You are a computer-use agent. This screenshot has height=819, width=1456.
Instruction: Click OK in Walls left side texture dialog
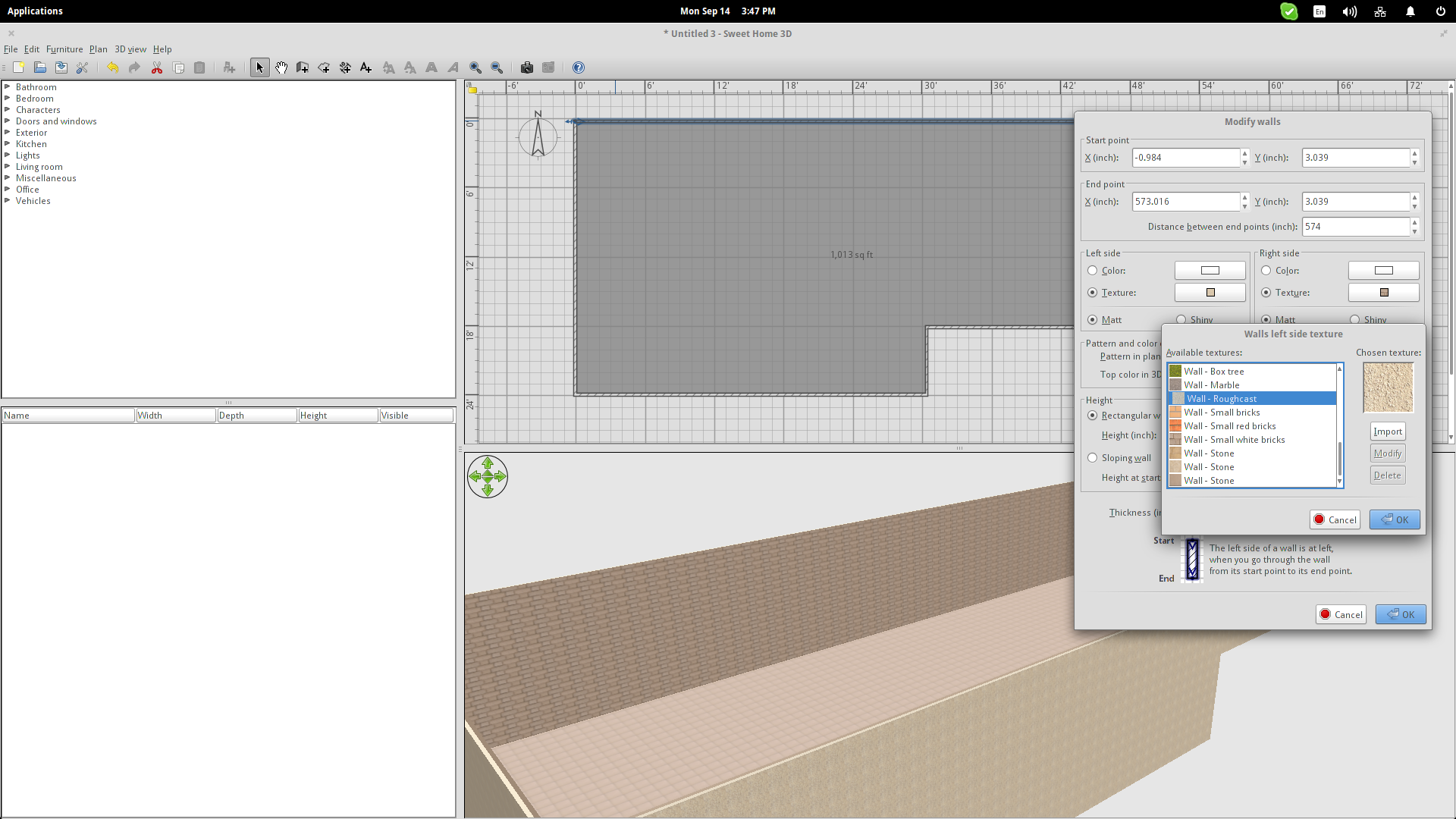tap(1395, 519)
